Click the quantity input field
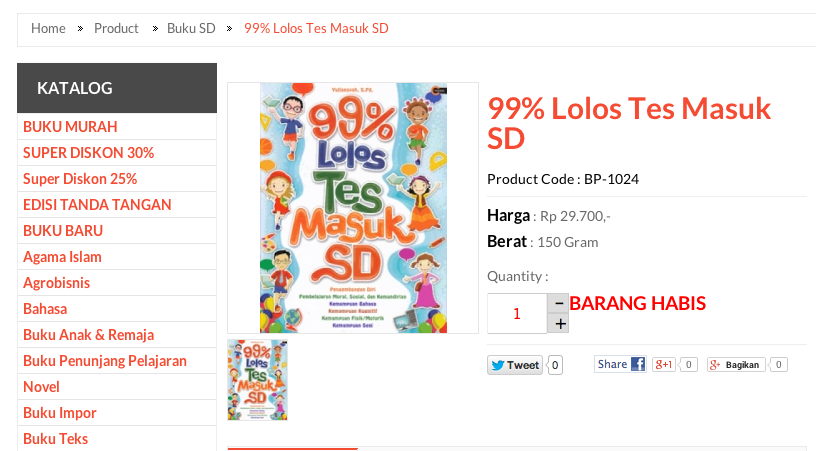This screenshot has height=451, width=816. [517, 313]
